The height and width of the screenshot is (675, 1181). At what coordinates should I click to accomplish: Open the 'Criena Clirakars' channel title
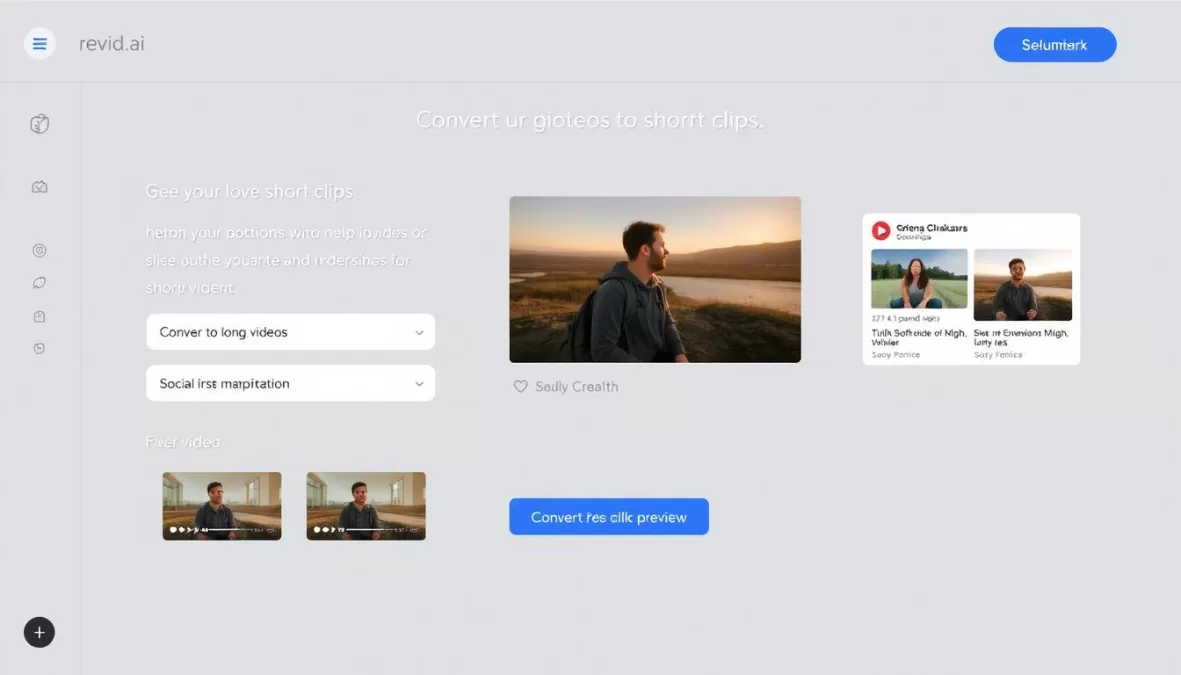point(932,228)
